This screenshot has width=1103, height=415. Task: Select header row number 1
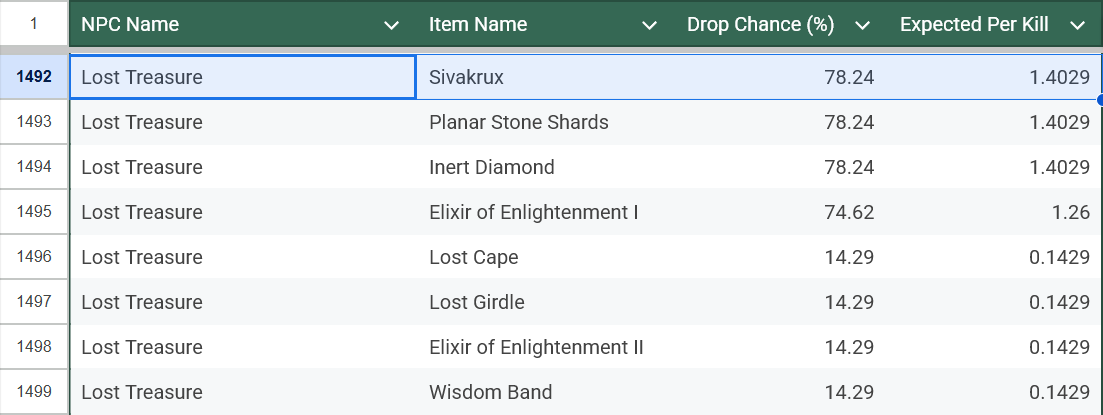pos(34,23)
